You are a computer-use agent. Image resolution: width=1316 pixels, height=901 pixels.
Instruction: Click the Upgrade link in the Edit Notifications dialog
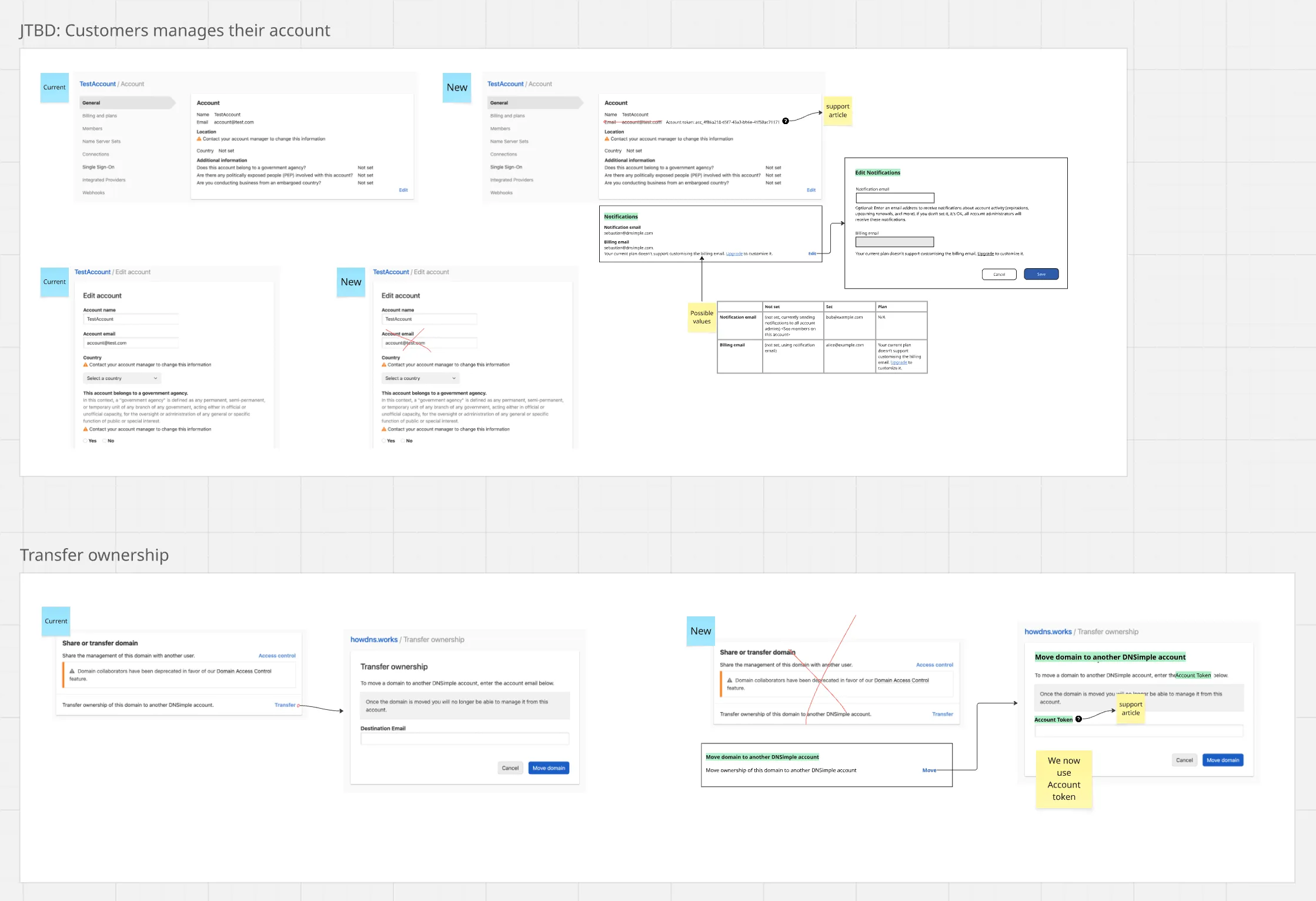pyautogui.click(x=986, y=253)
